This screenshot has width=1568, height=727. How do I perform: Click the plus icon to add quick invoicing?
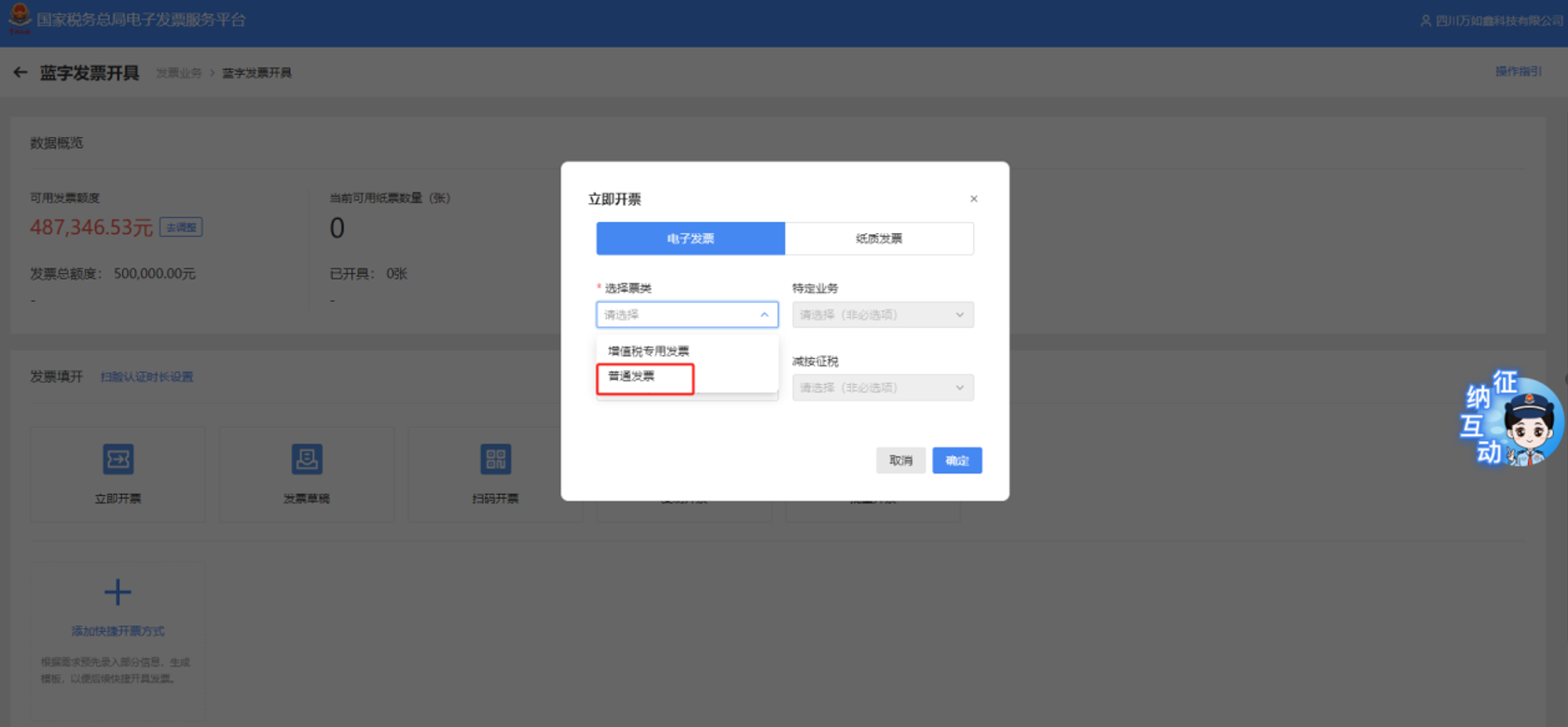(x=117, y=592)
